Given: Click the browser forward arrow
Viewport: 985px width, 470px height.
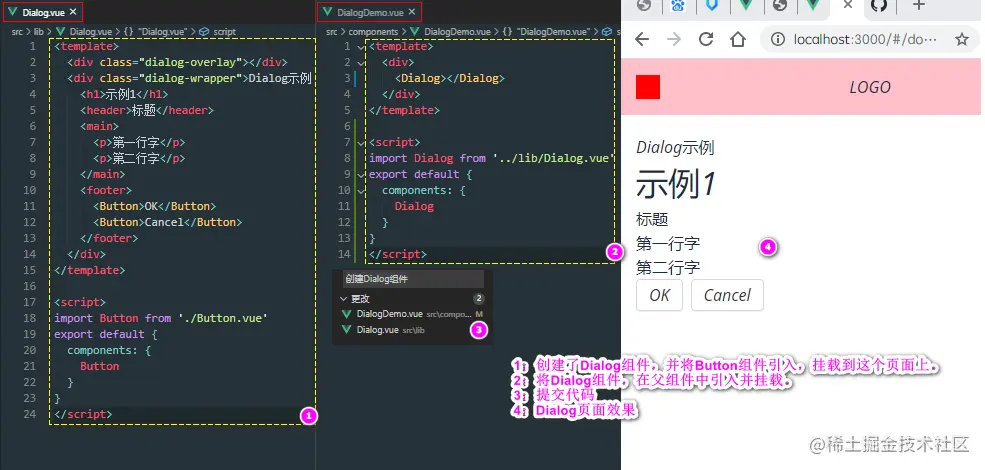Looking at the screenshot, I should tap(673, 40).
